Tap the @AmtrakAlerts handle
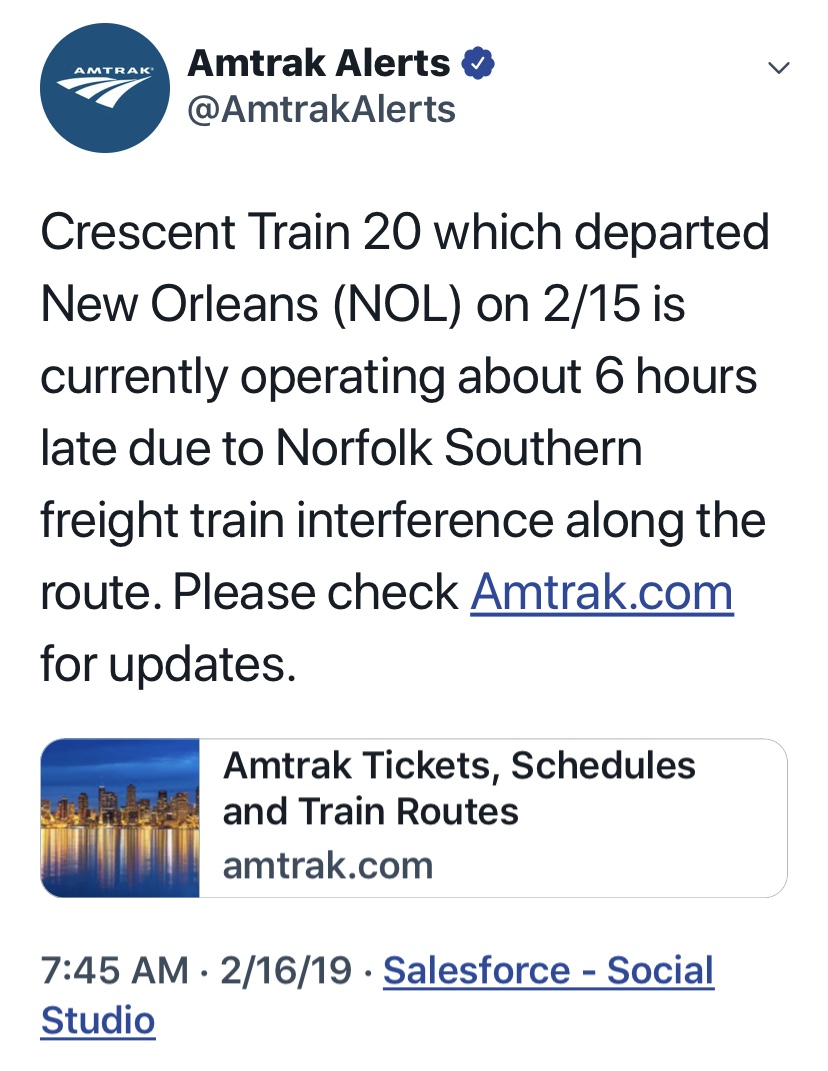 (322, 109)
